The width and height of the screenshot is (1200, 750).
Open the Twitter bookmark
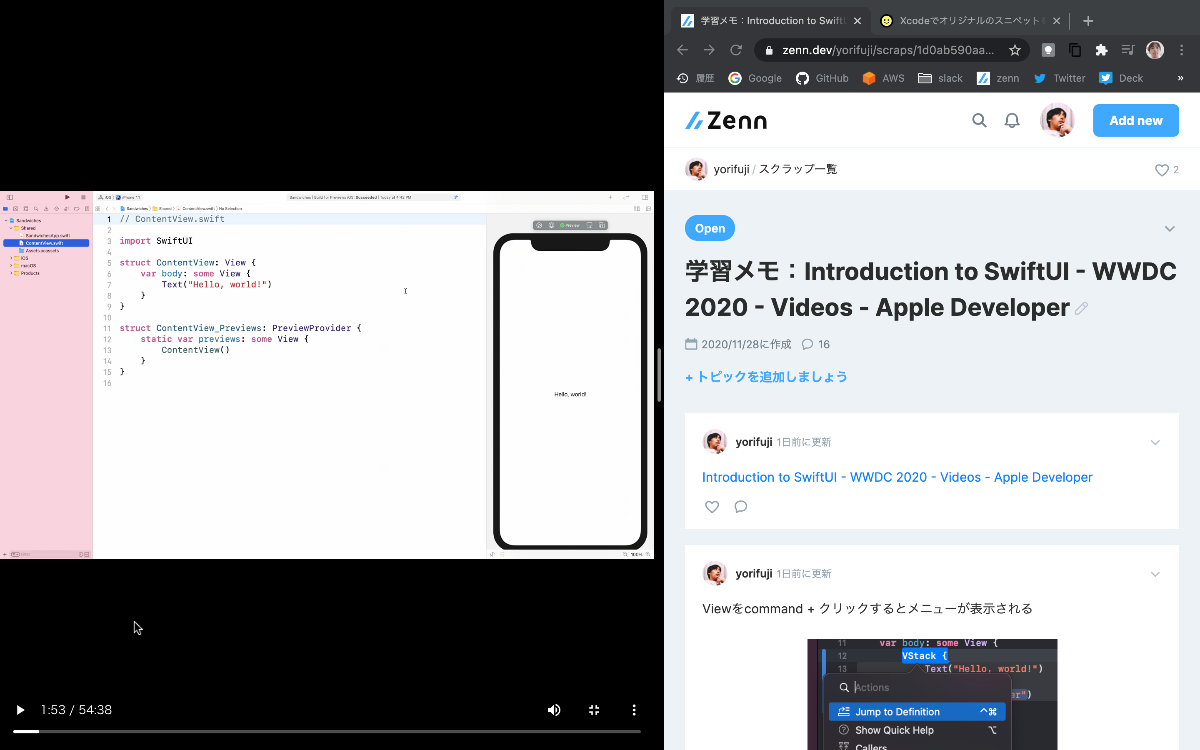point(1059,78)
